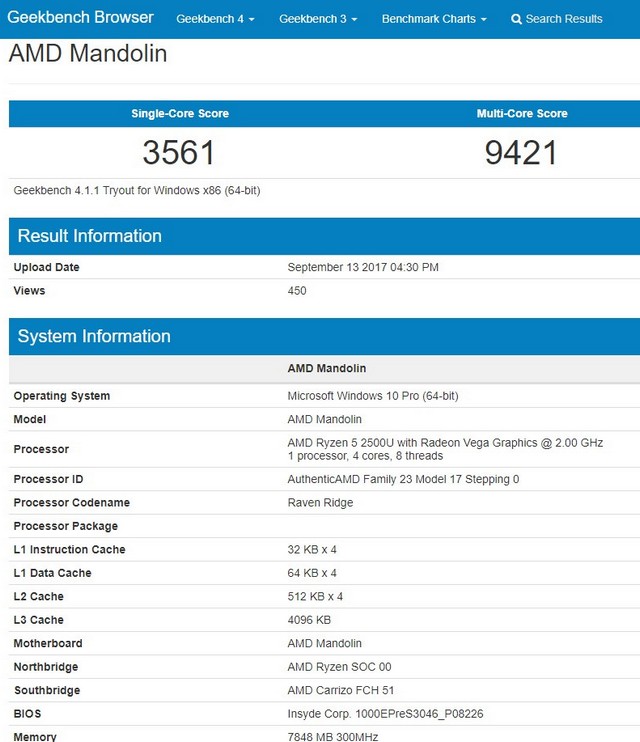640x742 pixels.
Task: Click the multi-core score value 9421
Action: point(521,153)
